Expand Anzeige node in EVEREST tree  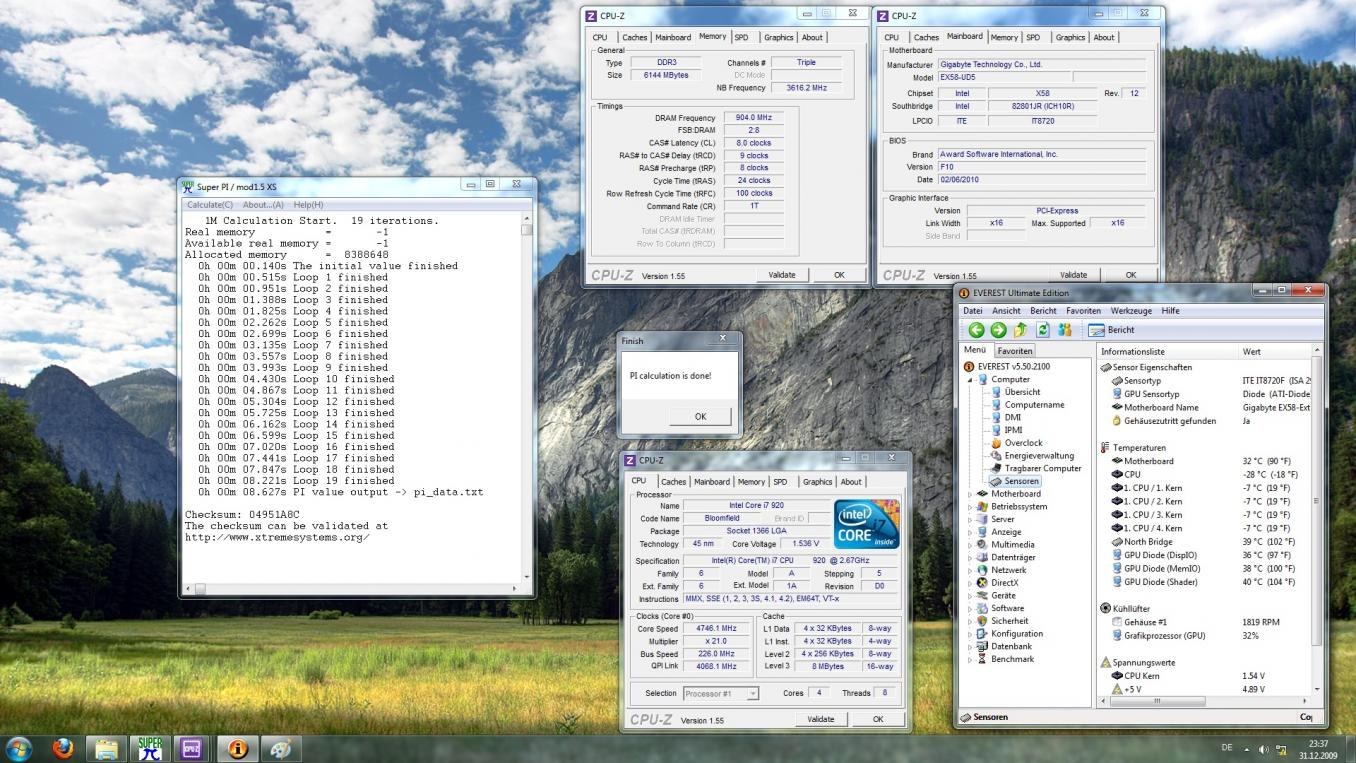[x=969, y=532]
